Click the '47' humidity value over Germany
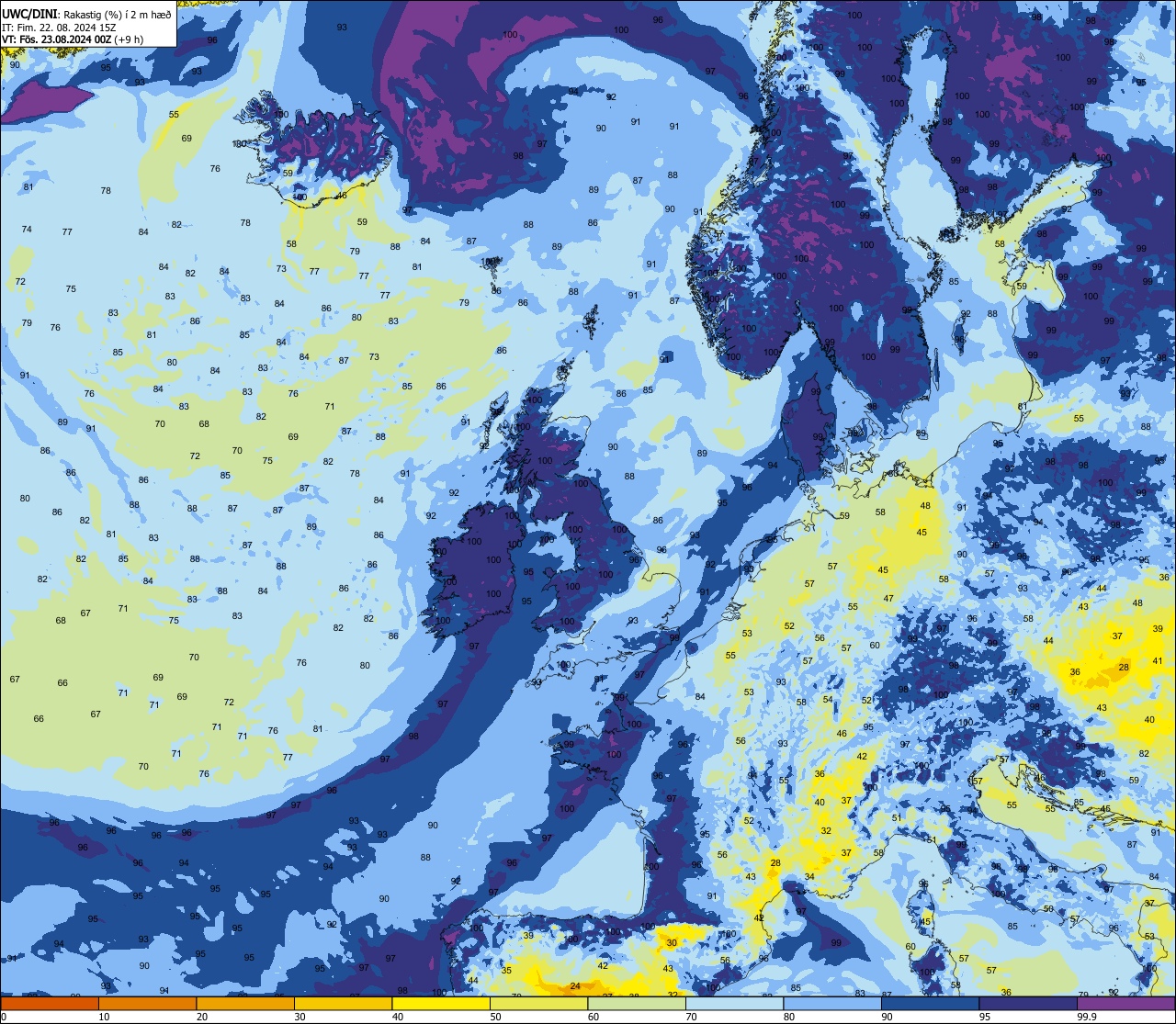The width and height of the screenshot is (1176, 1024). click(x=888, y=598)
